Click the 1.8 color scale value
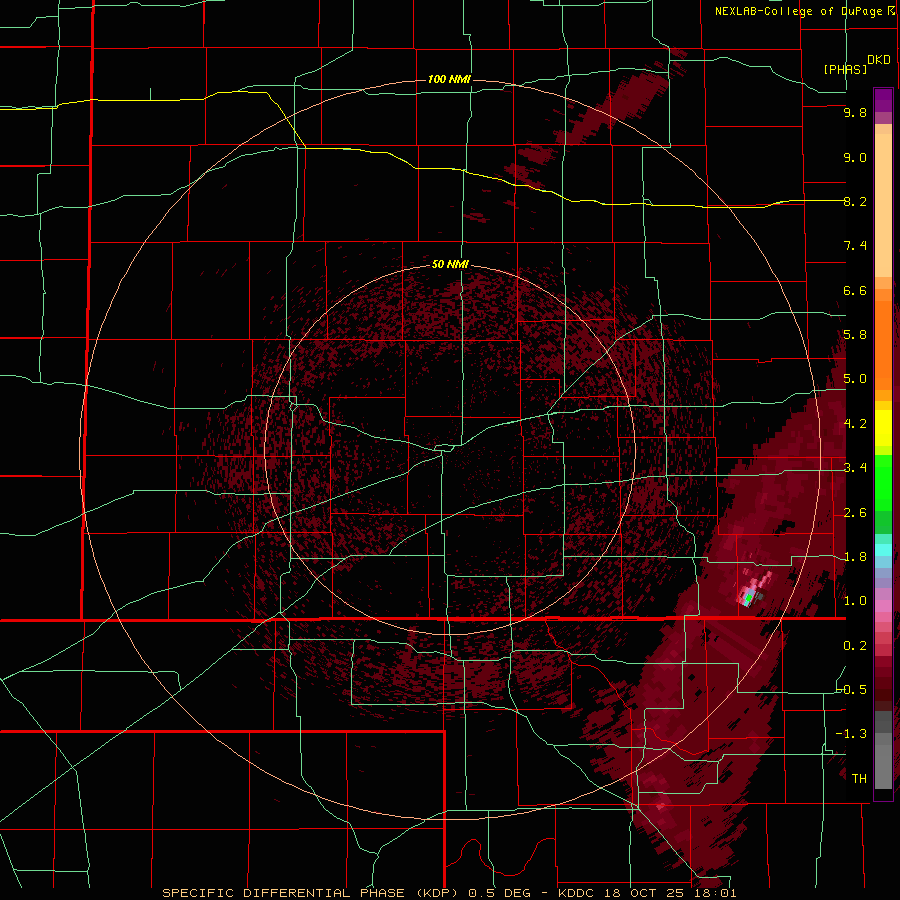This screenshot has width=900, height=900. click(x=855, y=557)
